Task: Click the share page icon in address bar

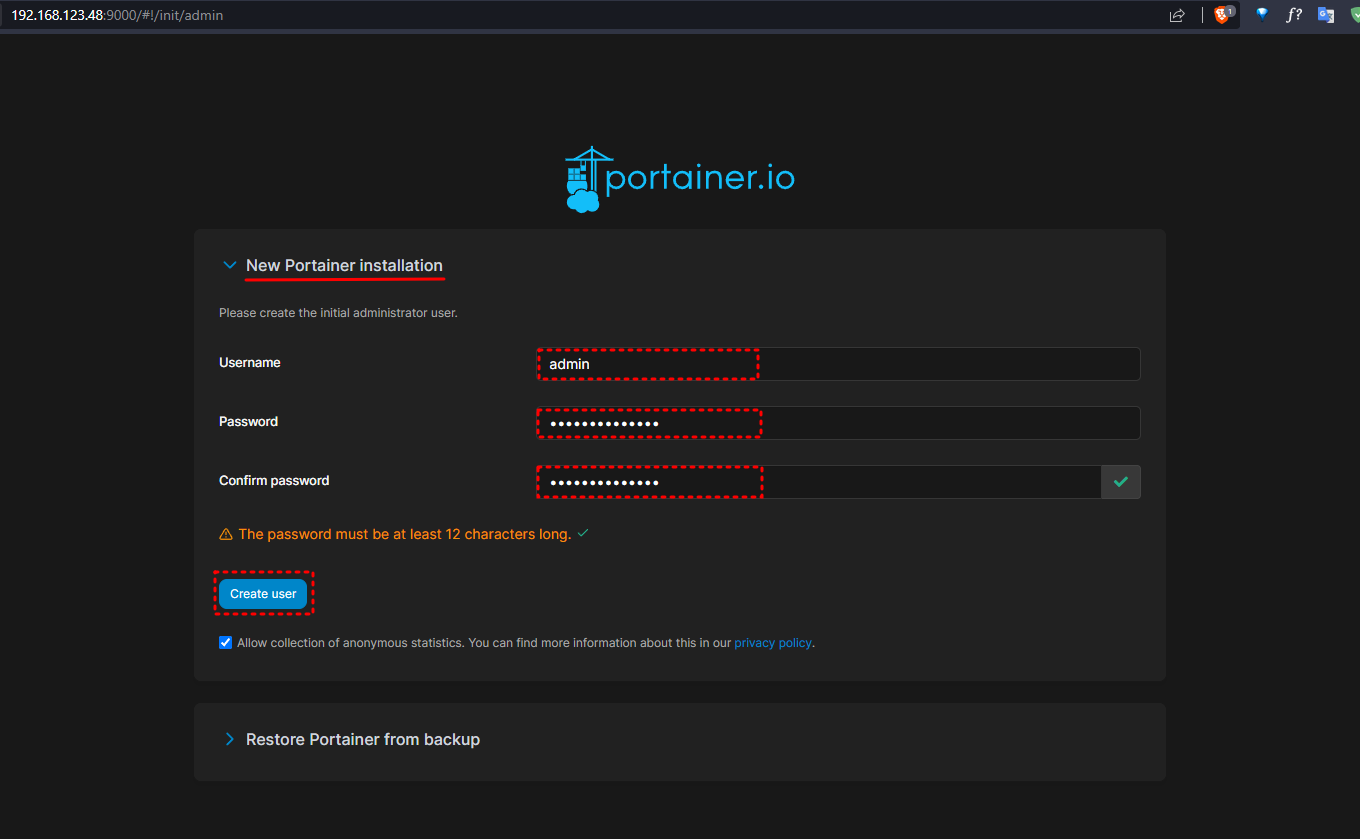Action: (x=1177, y=15)
